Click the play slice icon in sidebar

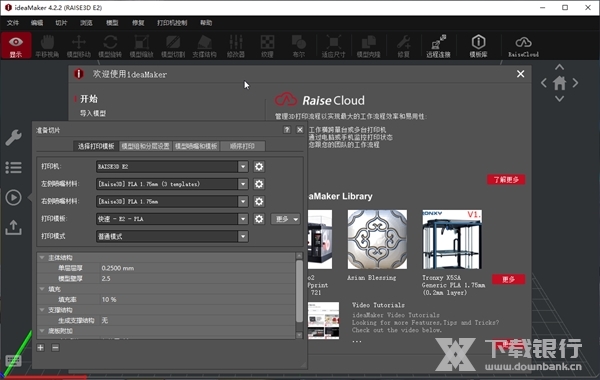(13, 197)
